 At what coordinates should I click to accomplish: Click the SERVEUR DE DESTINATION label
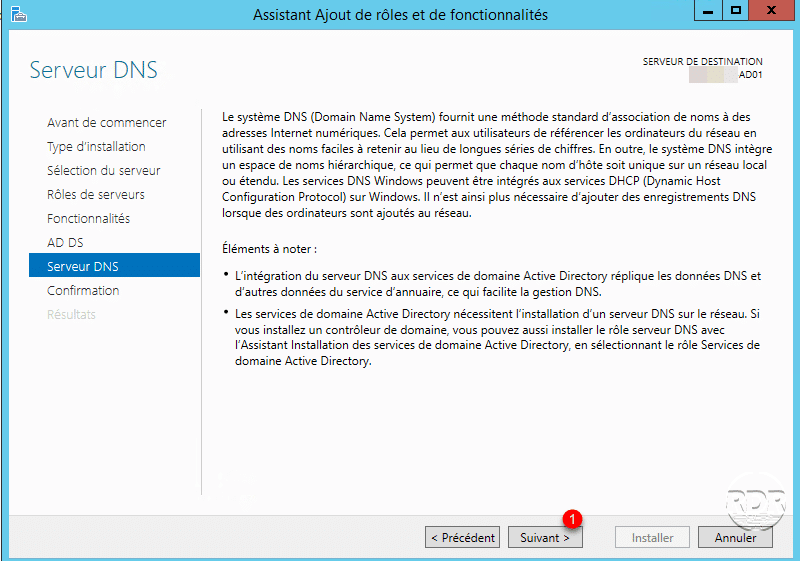click(x=703, y=62)
